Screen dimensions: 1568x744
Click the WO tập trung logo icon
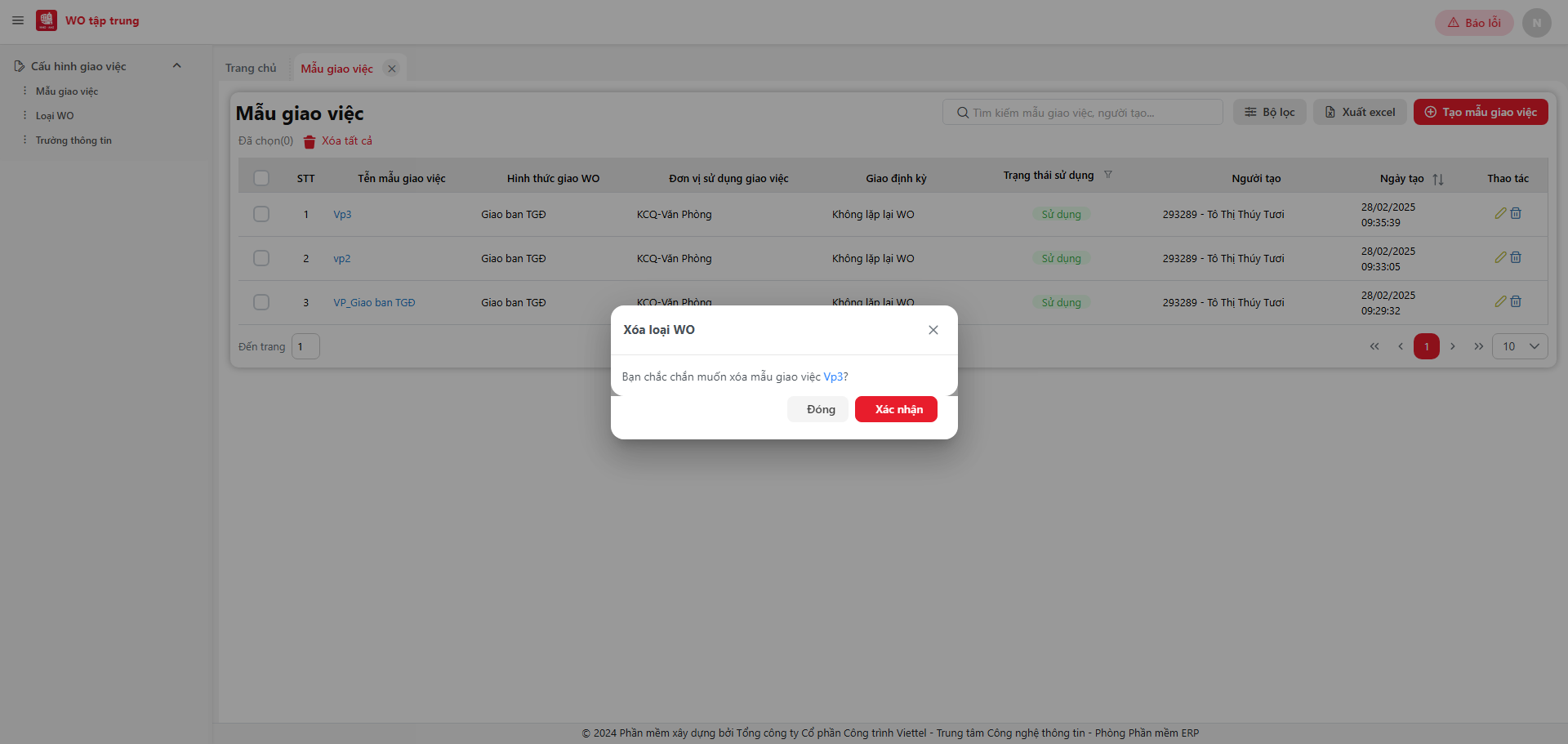click(x=47, y=20)
